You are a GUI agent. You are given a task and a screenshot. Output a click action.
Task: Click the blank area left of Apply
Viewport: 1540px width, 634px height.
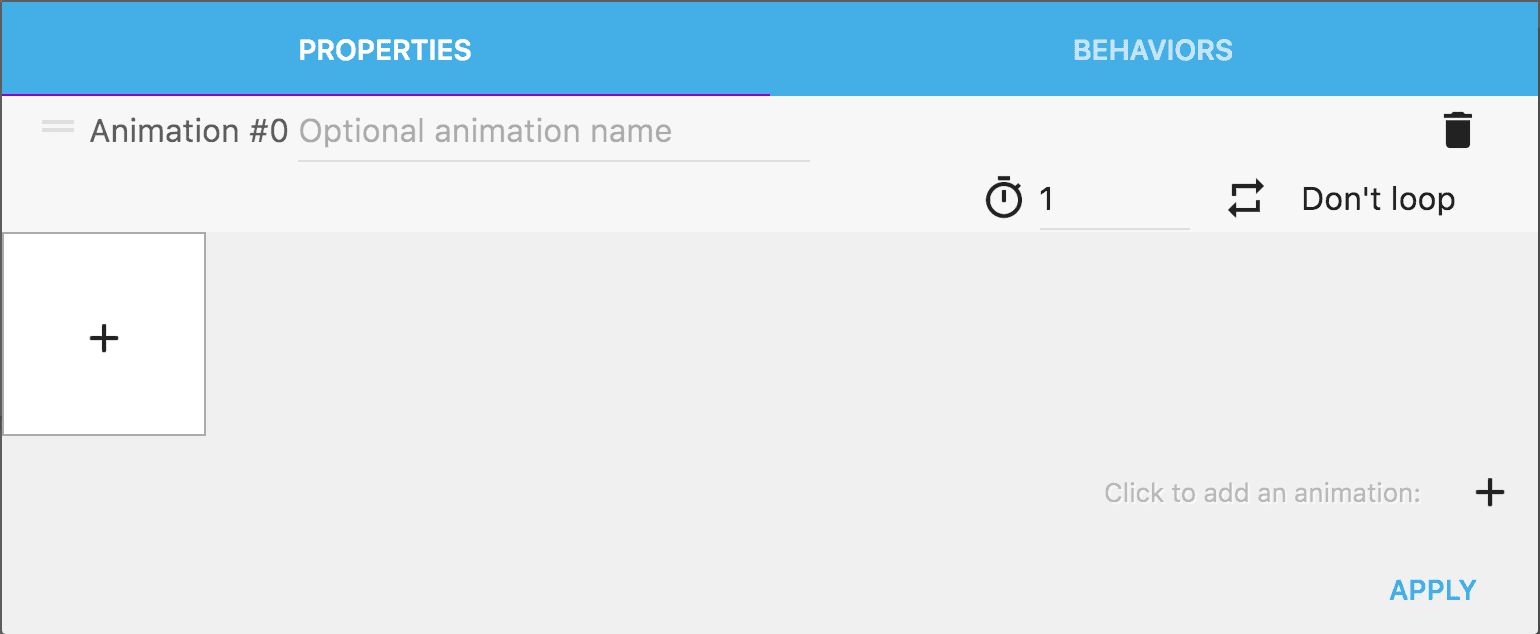pyautogui.click(x=900, y=590)
